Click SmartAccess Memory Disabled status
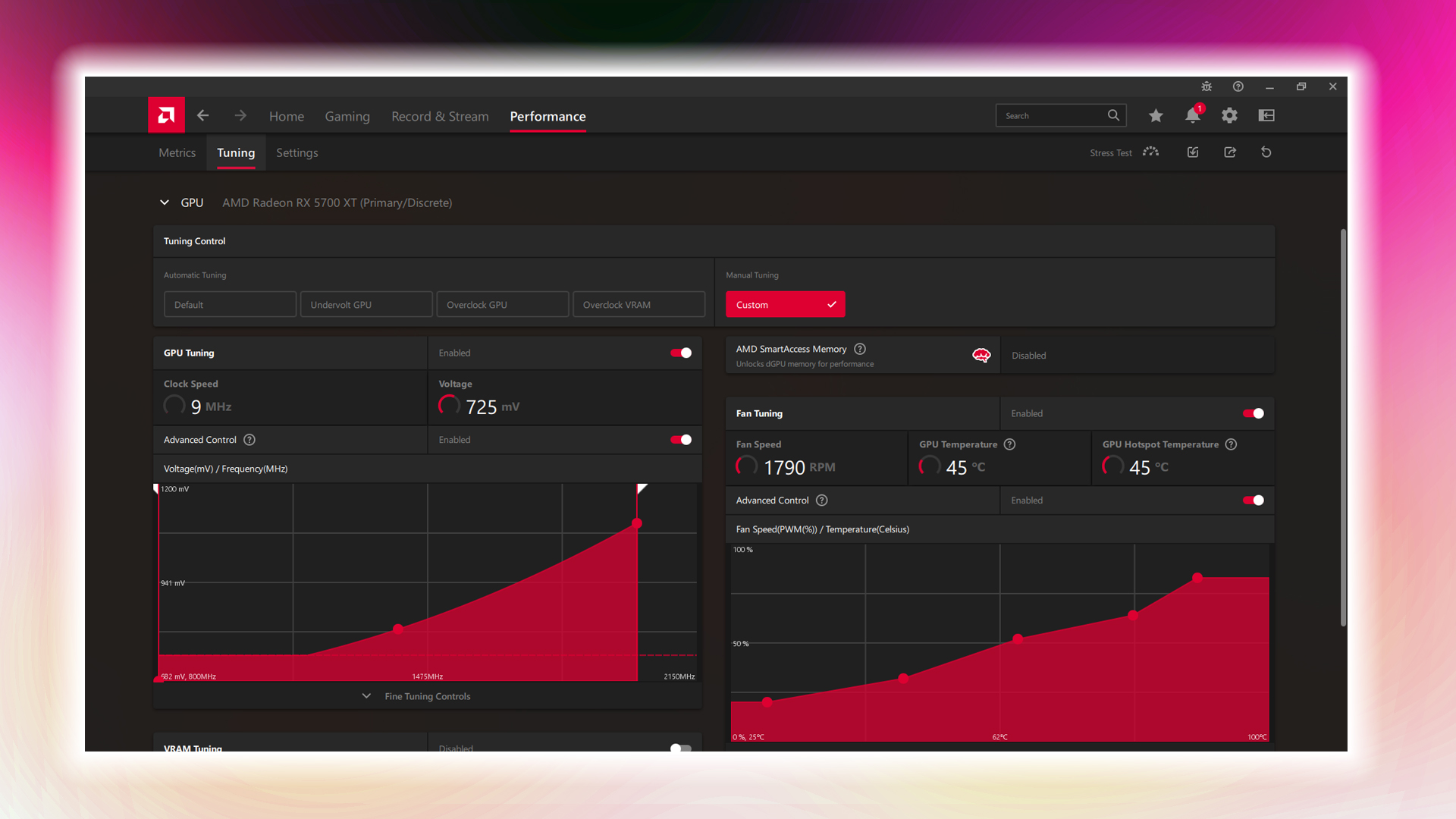1456x819 pixels. pos(1028,355)
